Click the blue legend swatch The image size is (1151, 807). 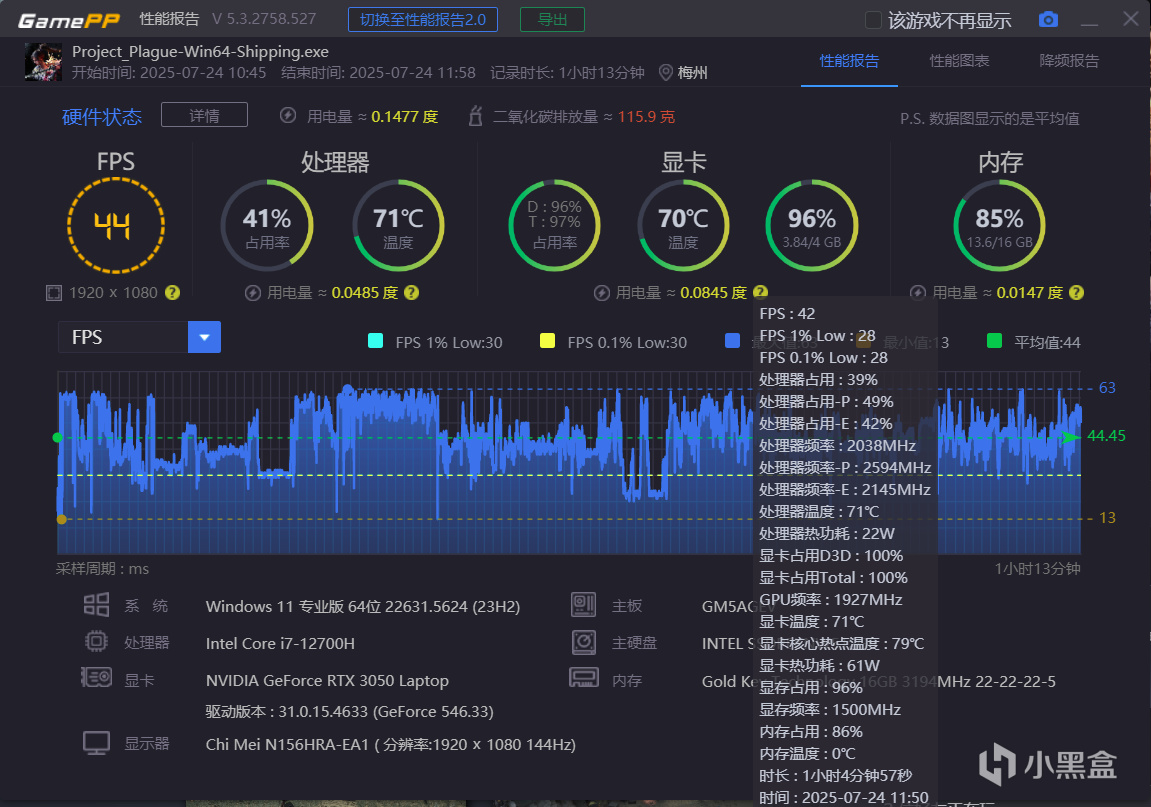732,341
